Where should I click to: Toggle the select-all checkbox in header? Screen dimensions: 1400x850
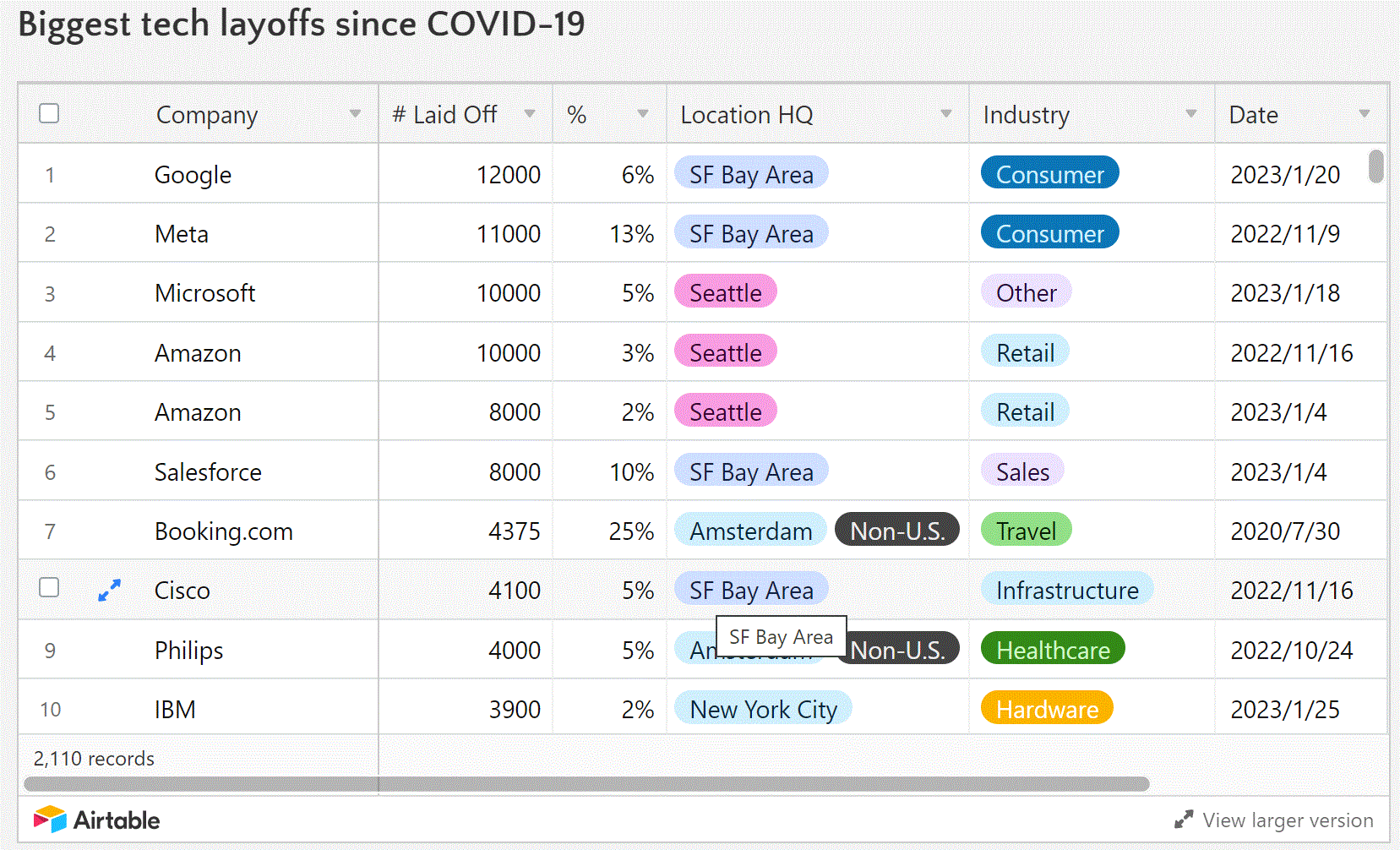coord(49,113)
